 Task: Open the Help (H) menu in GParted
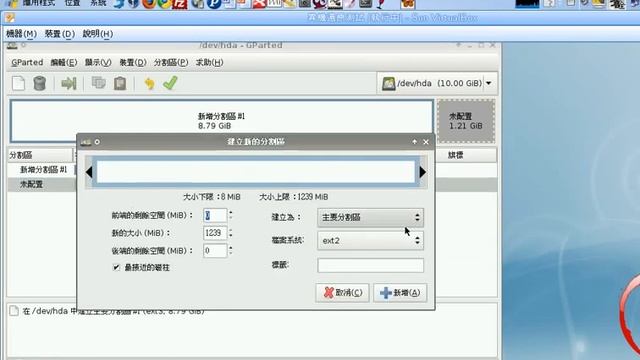click(209, 62)
